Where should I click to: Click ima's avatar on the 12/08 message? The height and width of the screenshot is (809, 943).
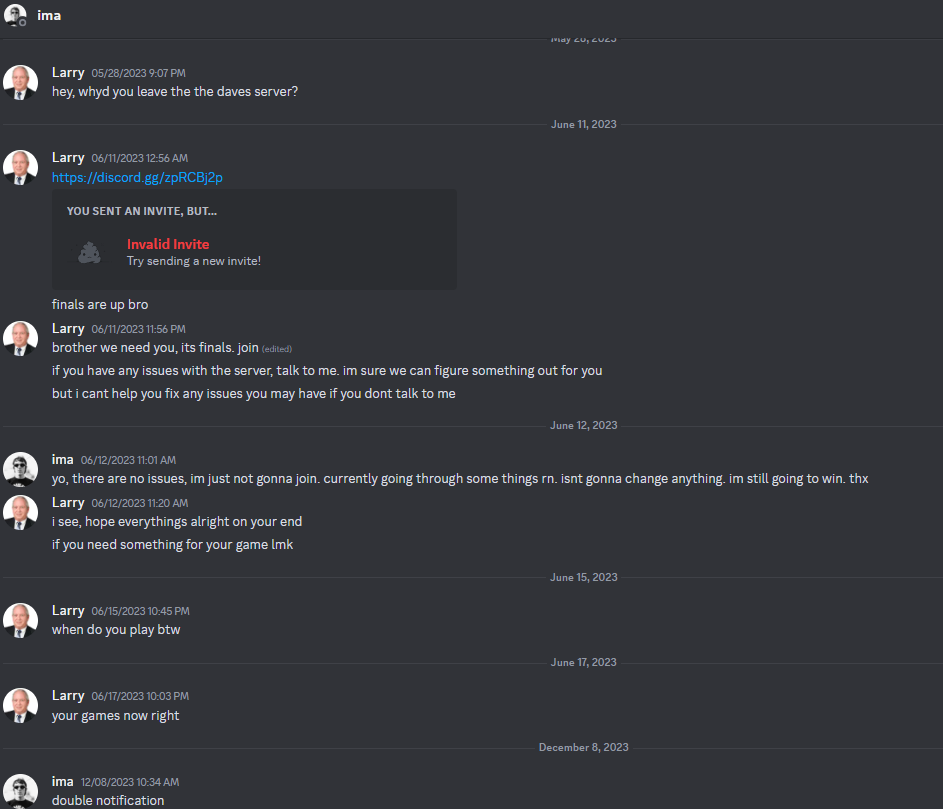(x=21, y=790)
